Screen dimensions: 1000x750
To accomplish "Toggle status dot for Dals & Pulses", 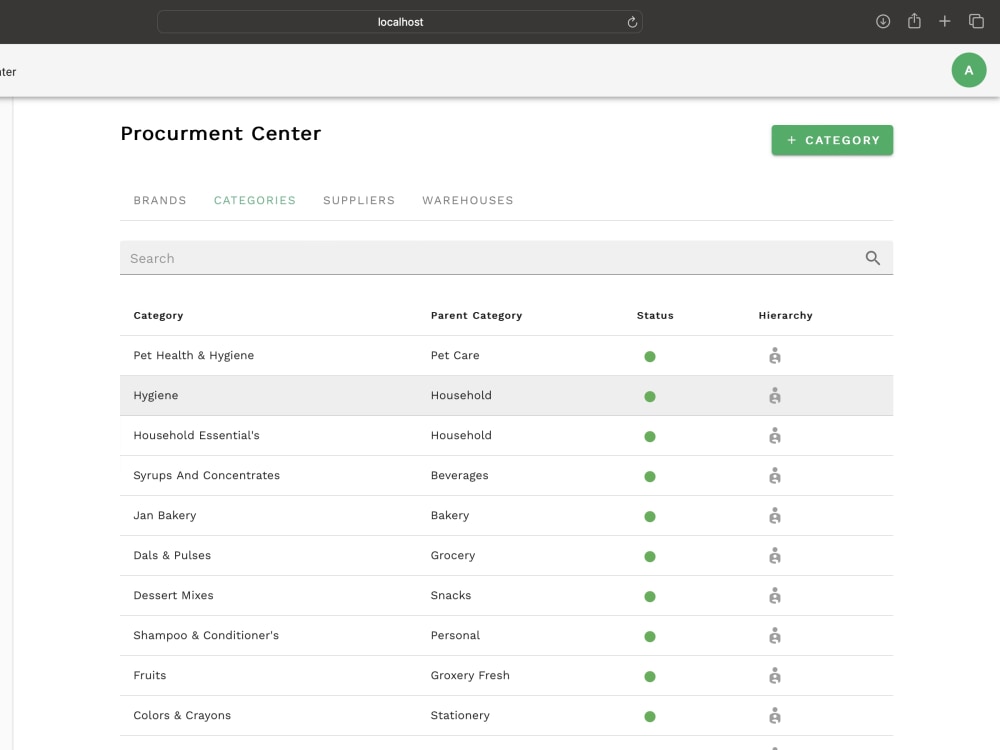I will pyautogui.click(x=650, y=557).
